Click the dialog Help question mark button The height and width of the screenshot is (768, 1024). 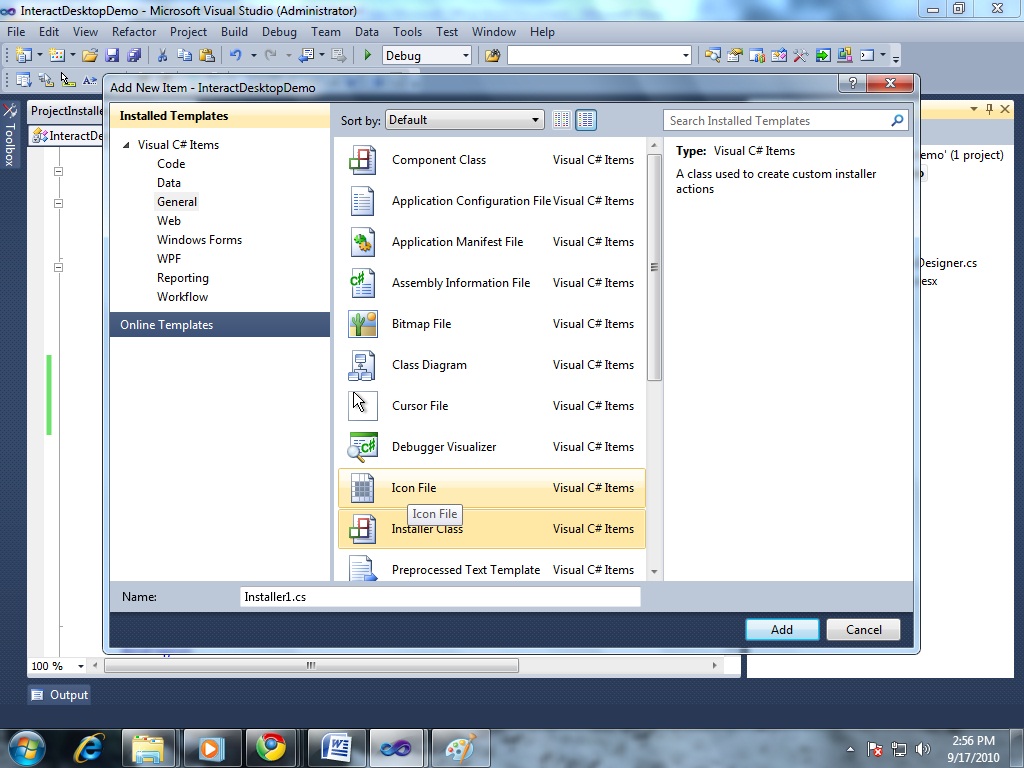click(x=852, y=83)
